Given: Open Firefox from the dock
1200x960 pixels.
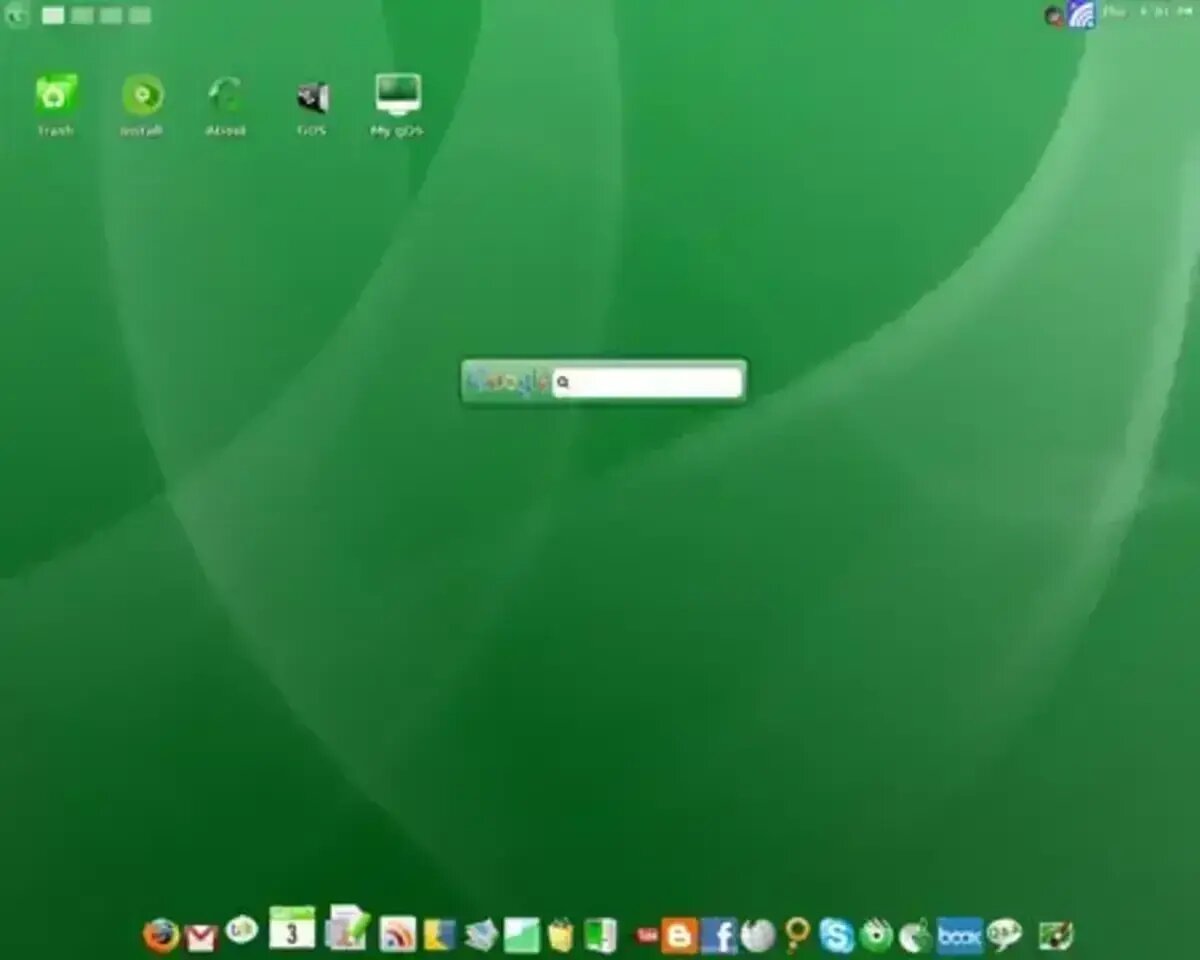Looking at the screenshot, I should click(x=161, y=935).
